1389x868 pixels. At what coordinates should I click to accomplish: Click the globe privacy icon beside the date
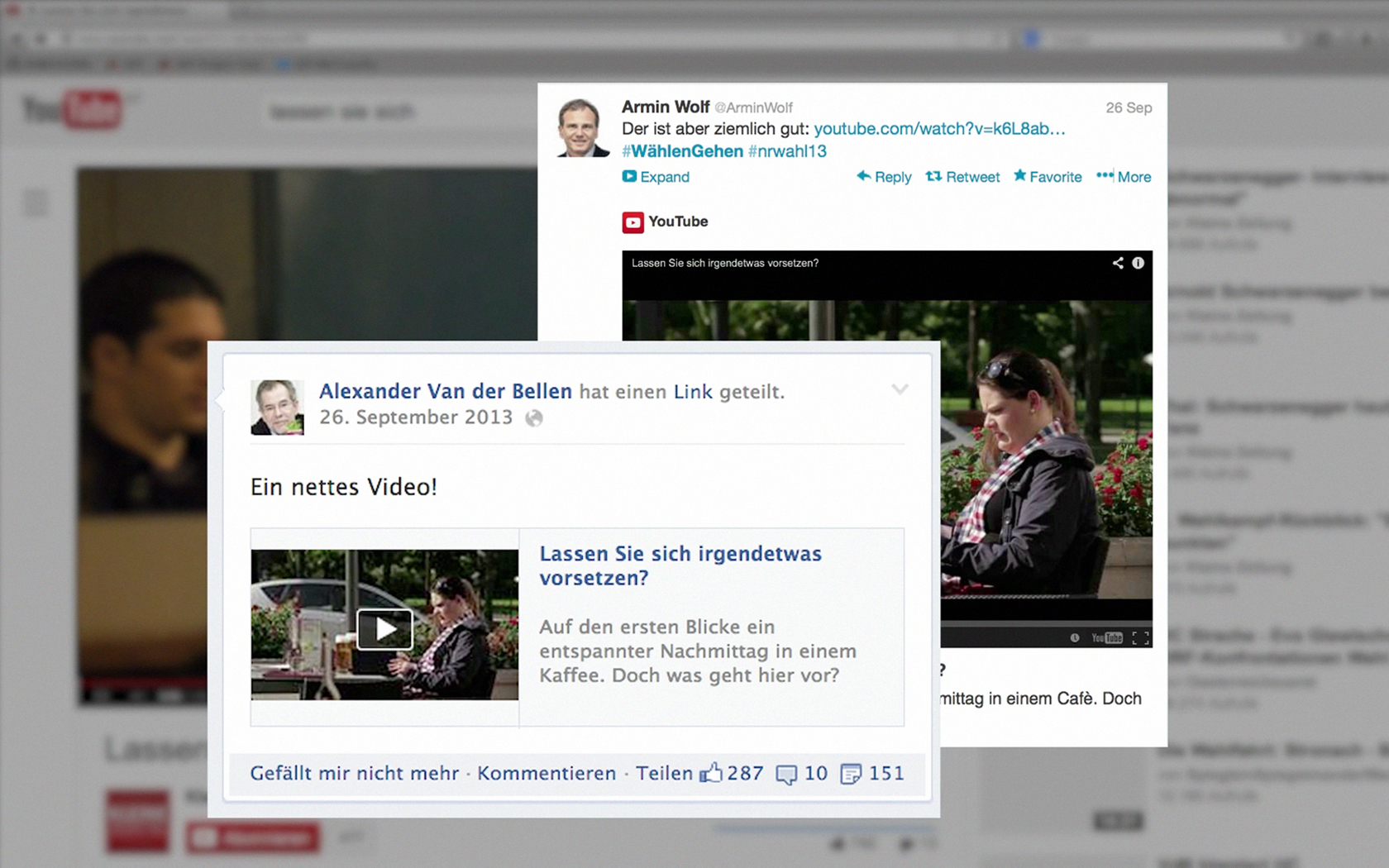coord(535,418)
